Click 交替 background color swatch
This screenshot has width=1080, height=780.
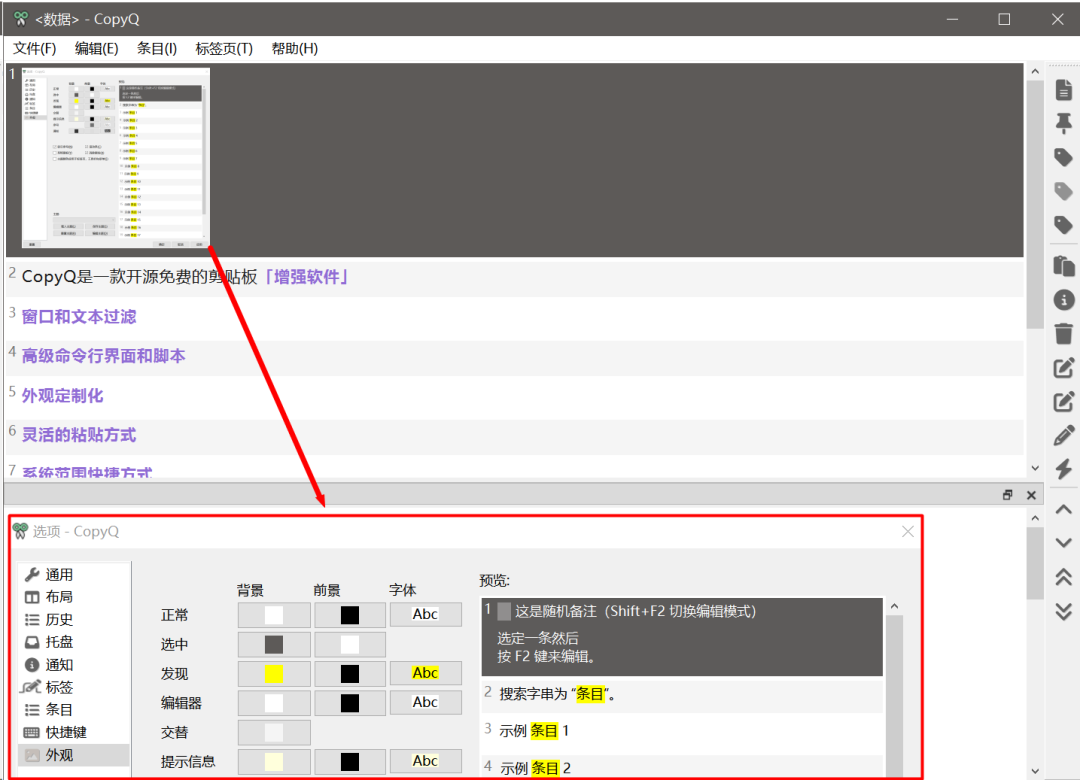tap(274, 732)
